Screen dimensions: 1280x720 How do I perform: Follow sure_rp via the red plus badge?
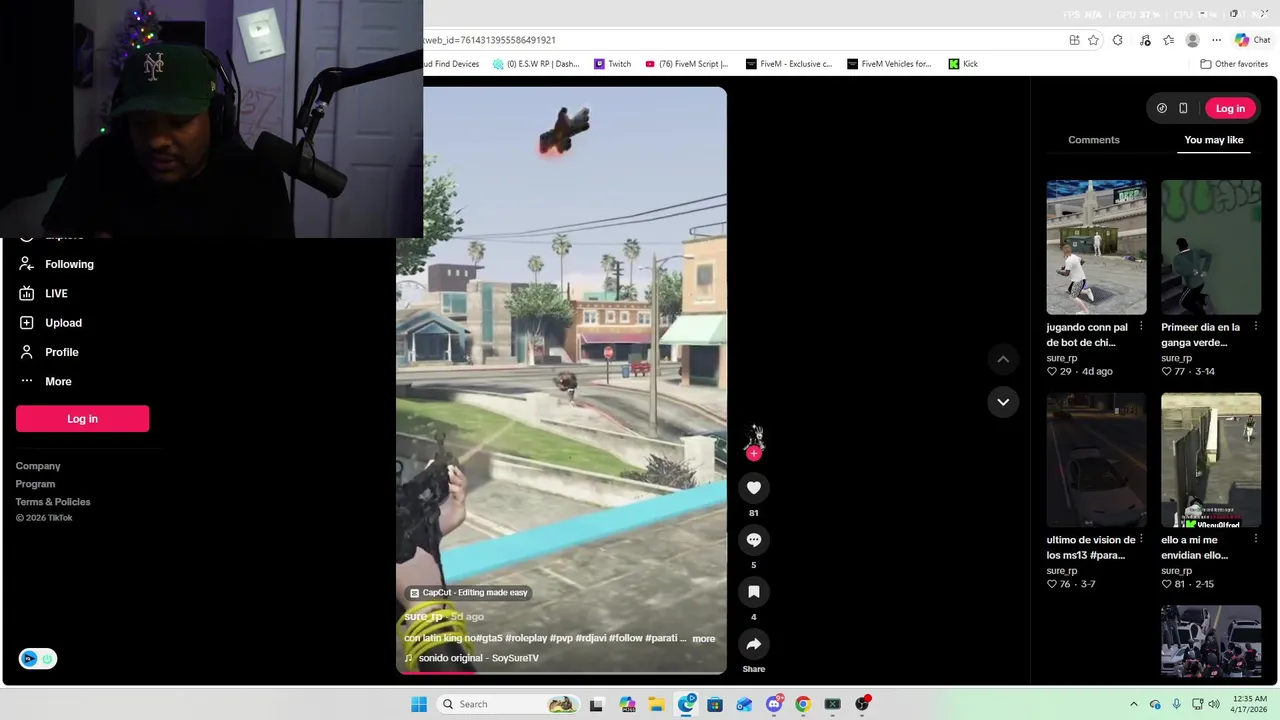pos(754,453)
